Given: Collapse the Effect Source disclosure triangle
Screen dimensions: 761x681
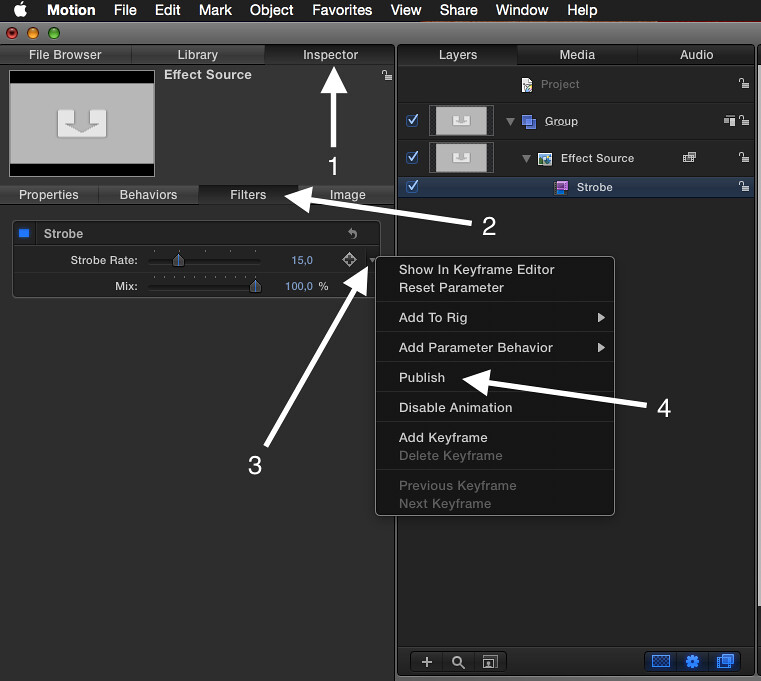Looking at the screenshot, I should pyautogui.click(x=526, y=158).
